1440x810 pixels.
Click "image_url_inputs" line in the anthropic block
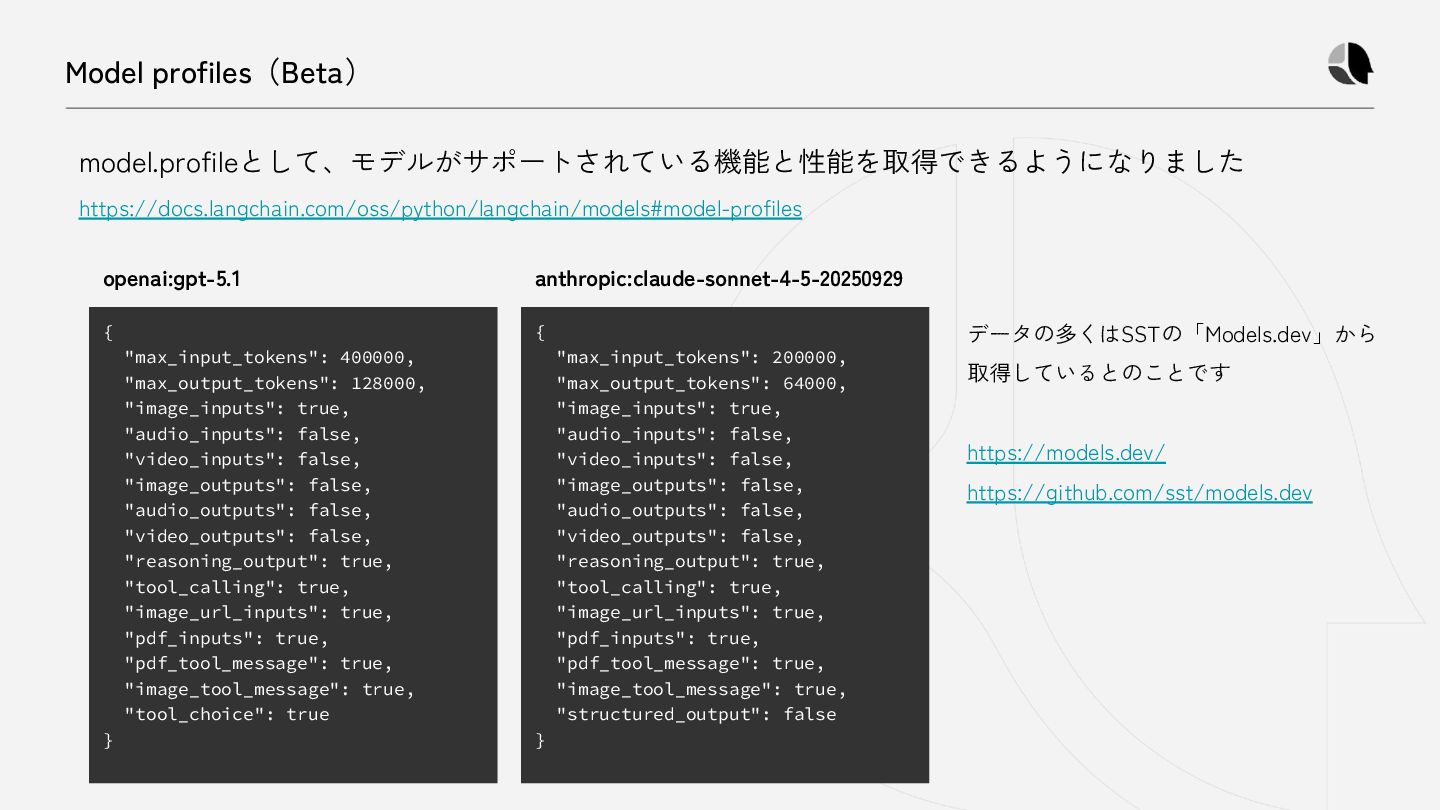(x=690, y=612)
